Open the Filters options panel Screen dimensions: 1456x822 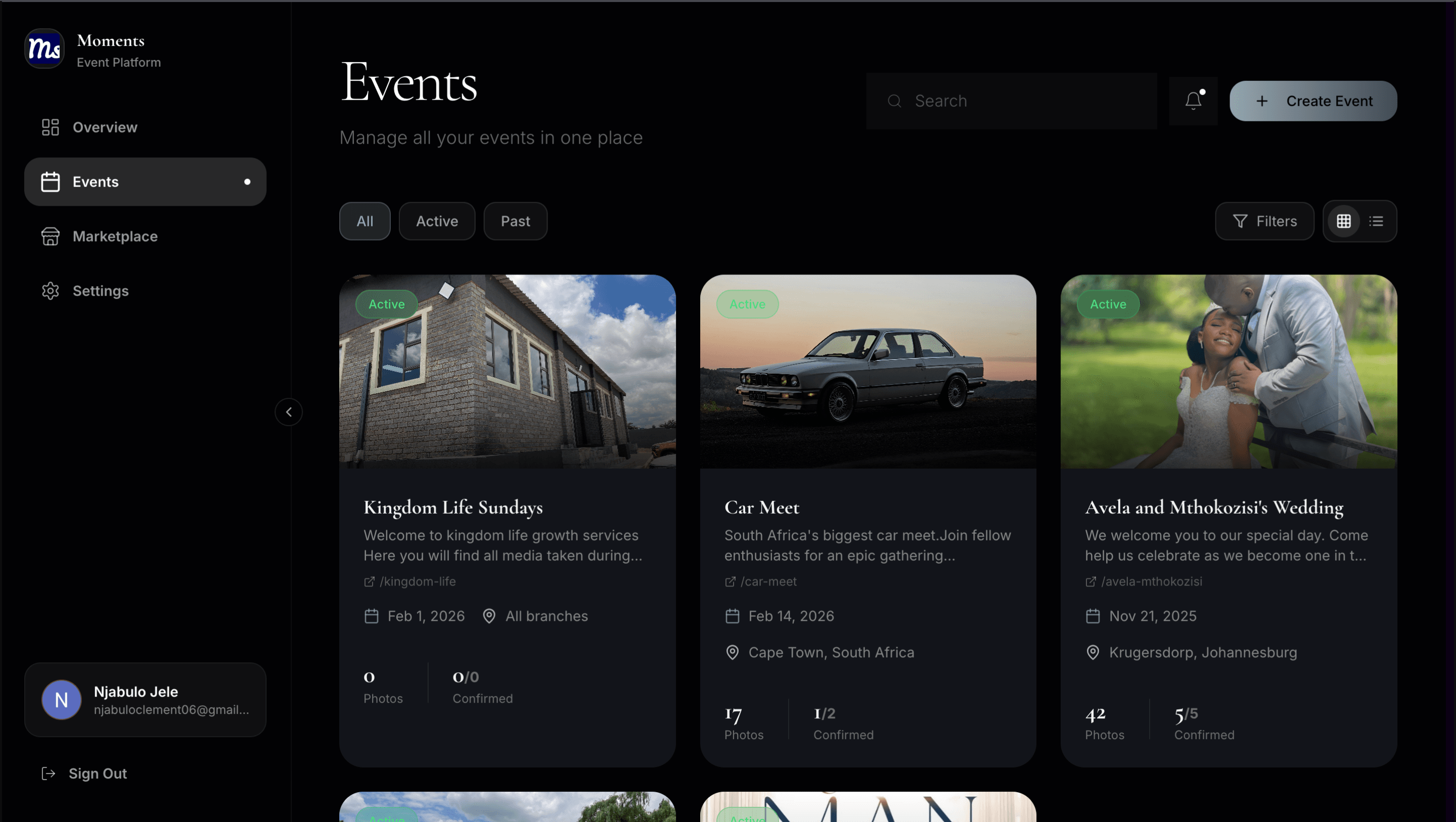pos(1264,221)
